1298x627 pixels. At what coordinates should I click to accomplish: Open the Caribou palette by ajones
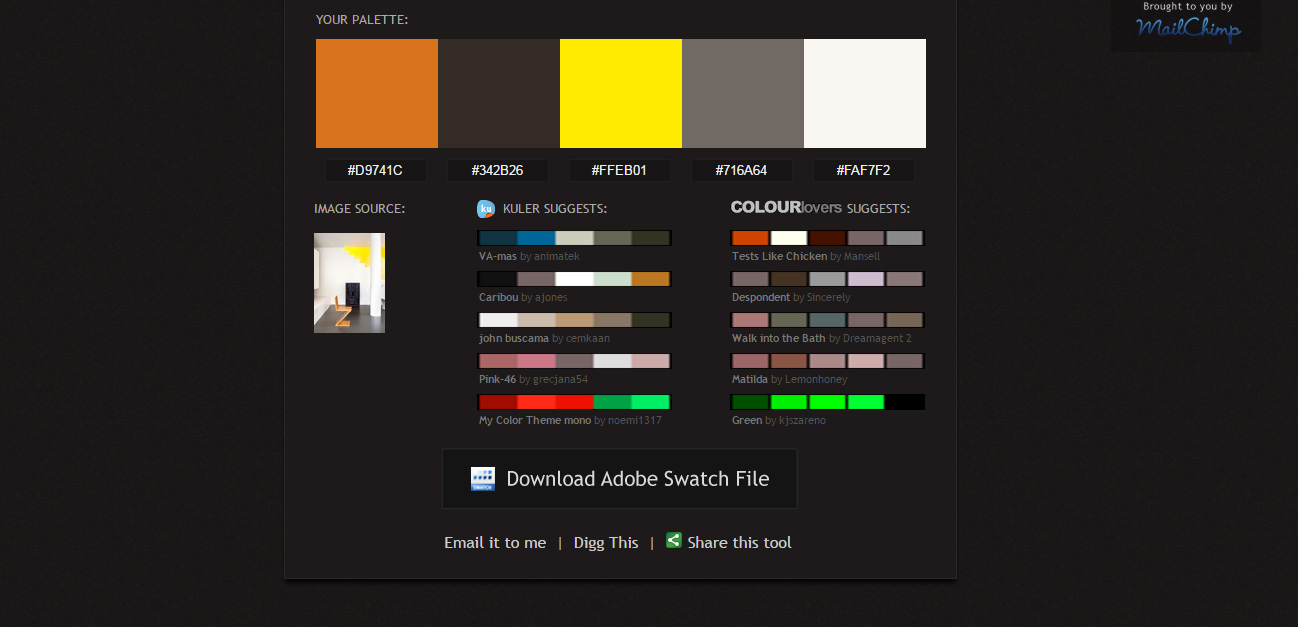coord(573,278)
